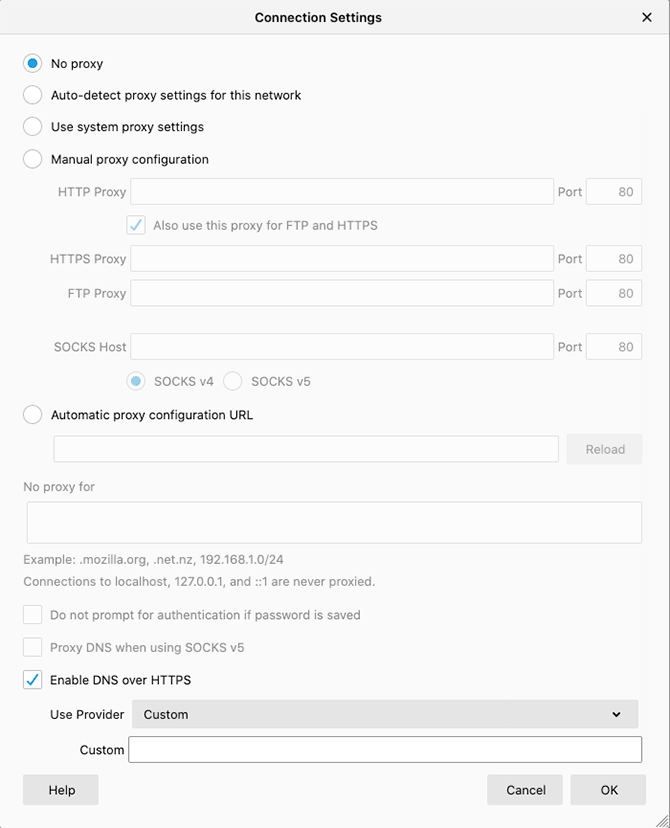Screen dimensions: 670x828
Task: Click the No proxy for text area
Action: tap(334, 522)
